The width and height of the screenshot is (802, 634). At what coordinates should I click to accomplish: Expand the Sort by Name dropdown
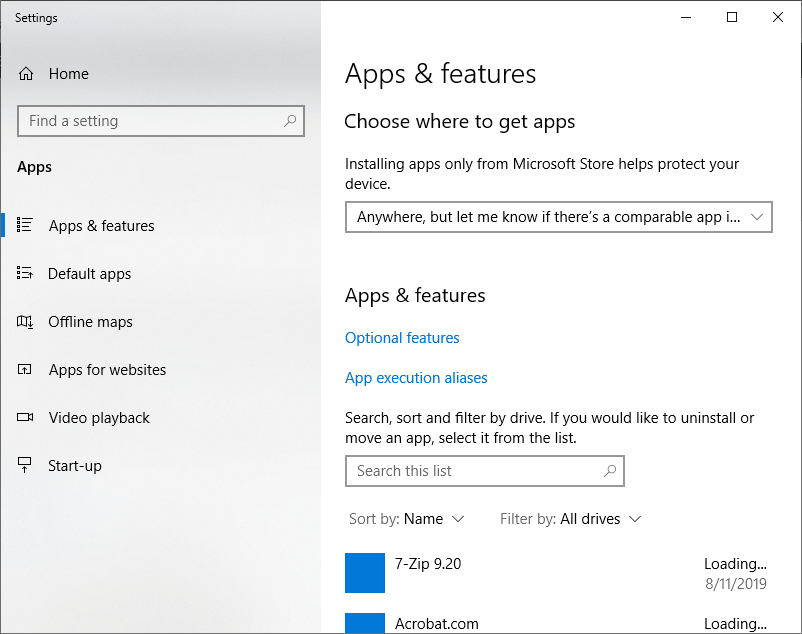tap(407, 519)
